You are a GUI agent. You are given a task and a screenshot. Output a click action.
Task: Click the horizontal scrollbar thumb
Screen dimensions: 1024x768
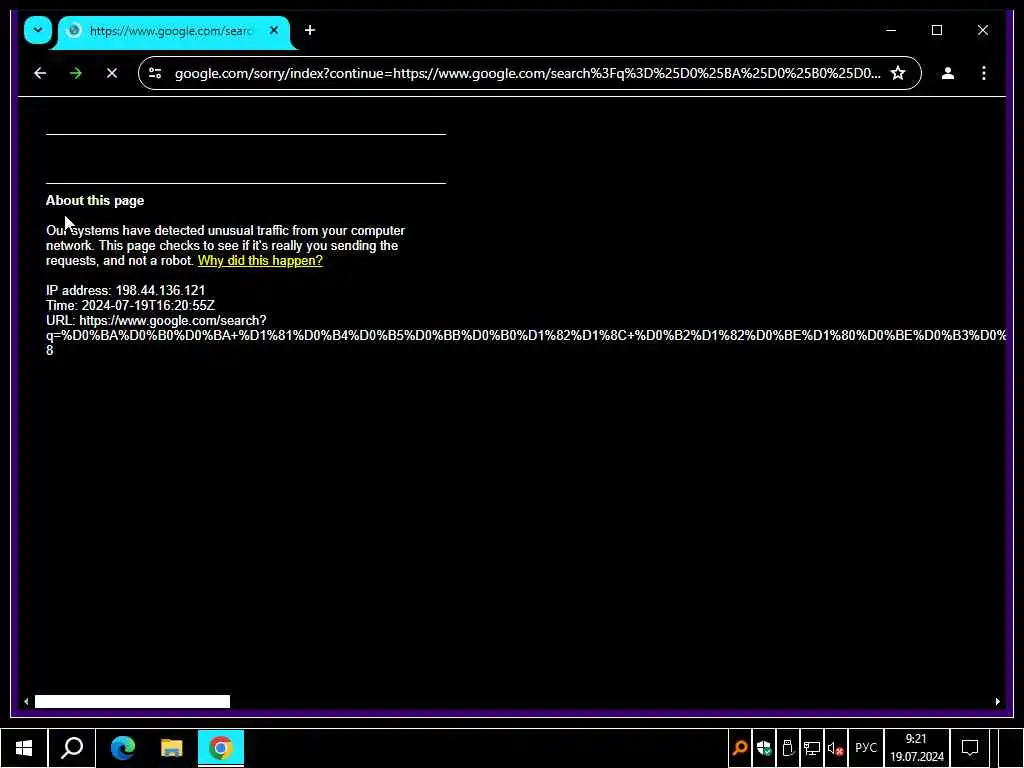(x=132, y=701)
